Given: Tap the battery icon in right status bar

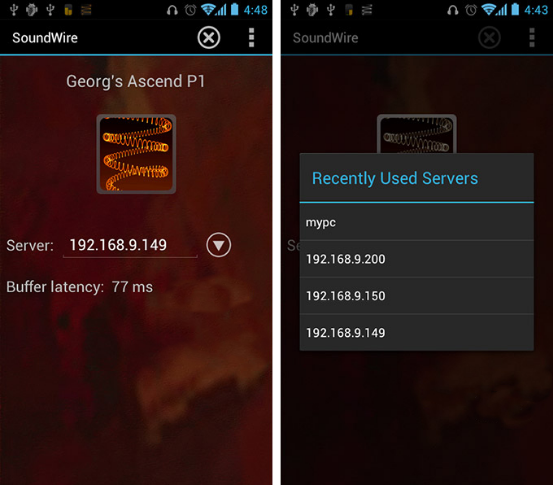Looking at the screenshot, I should coord(515,9).
